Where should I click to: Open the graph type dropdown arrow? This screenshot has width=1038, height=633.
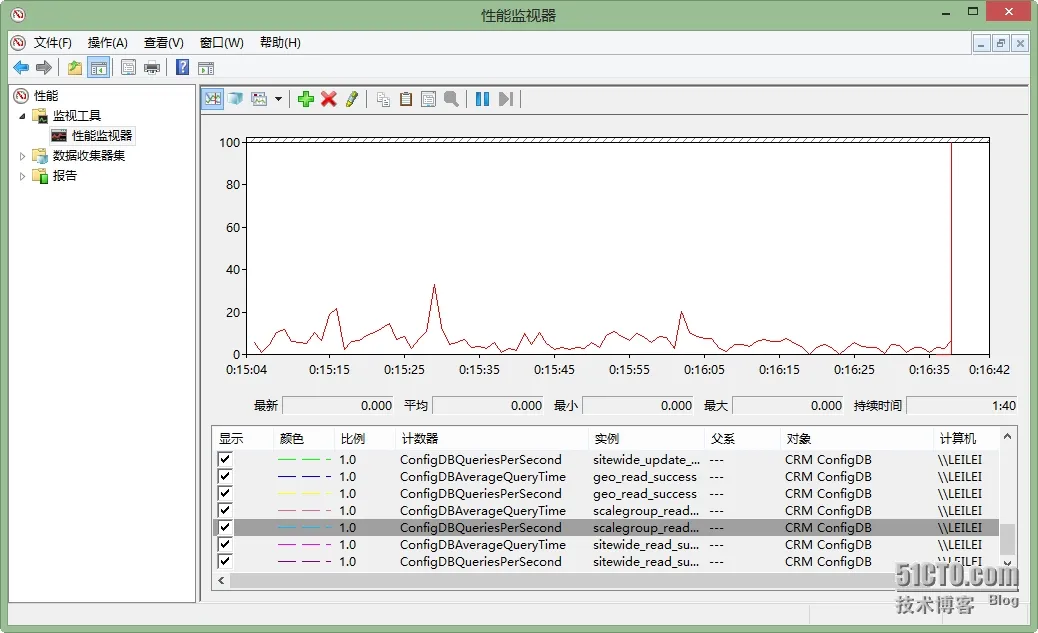(278, 99)
